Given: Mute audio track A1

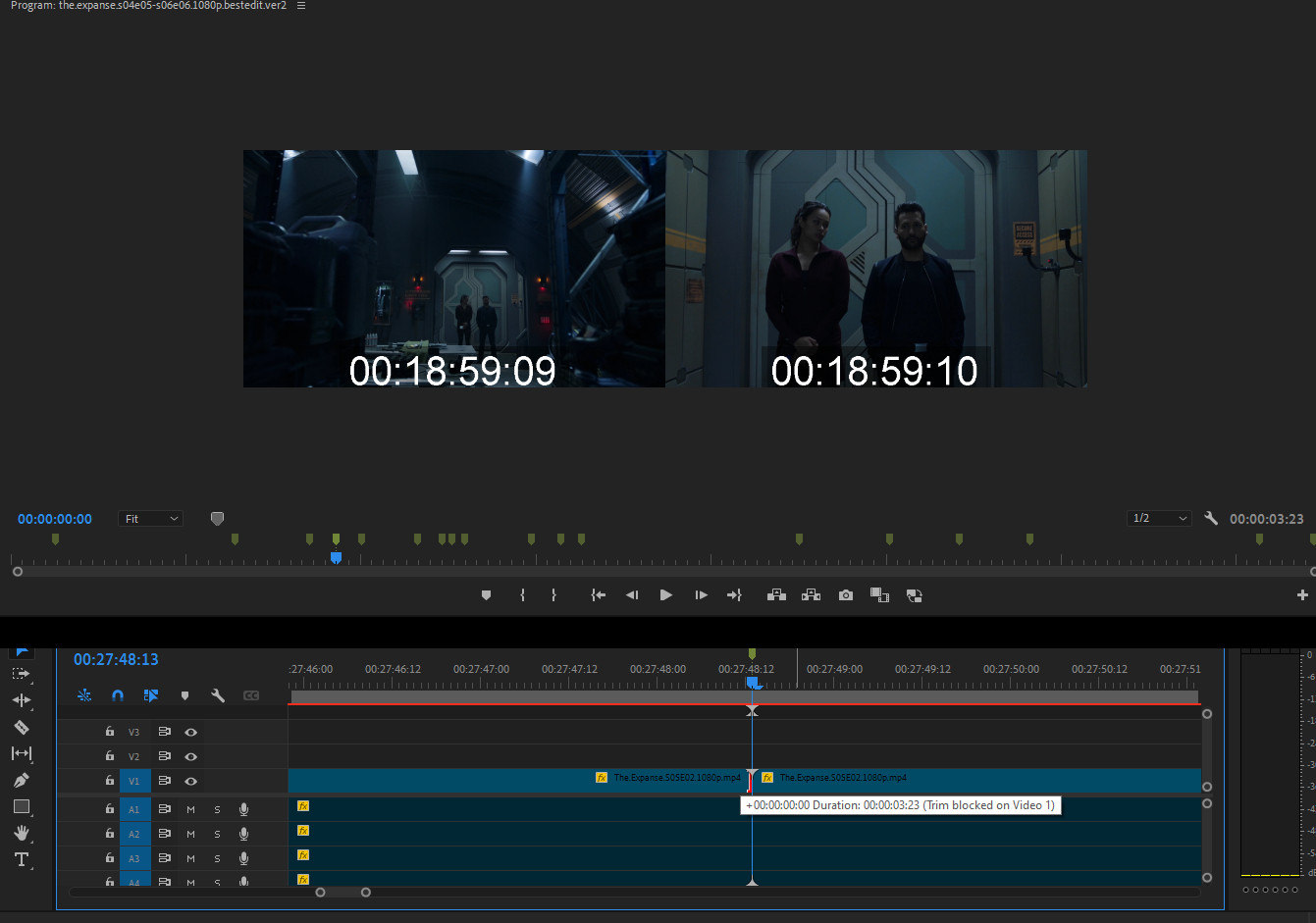Looking at the screenshot, I should click(x=190, y=809).
